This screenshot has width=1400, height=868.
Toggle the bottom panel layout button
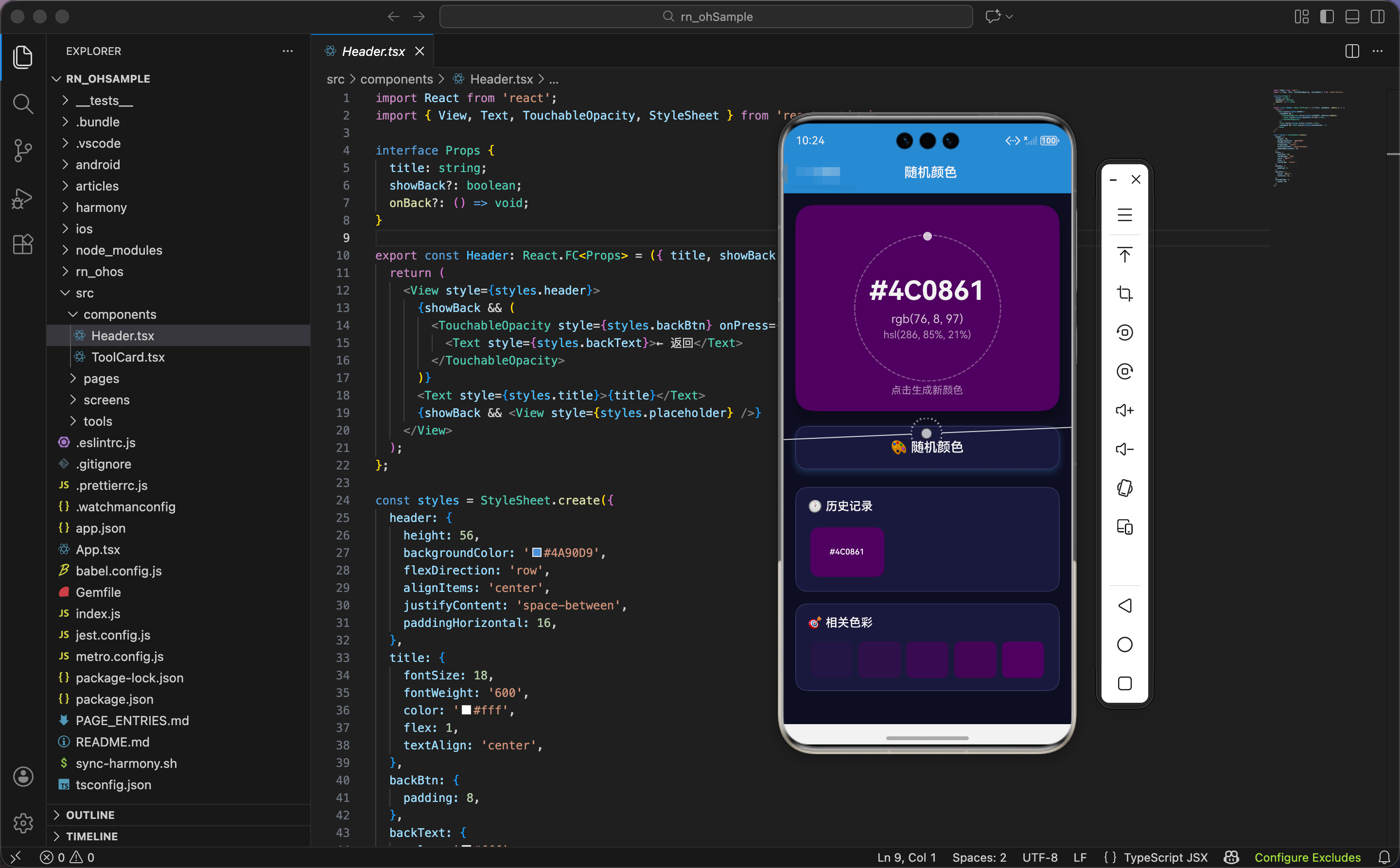(1352, 17)
